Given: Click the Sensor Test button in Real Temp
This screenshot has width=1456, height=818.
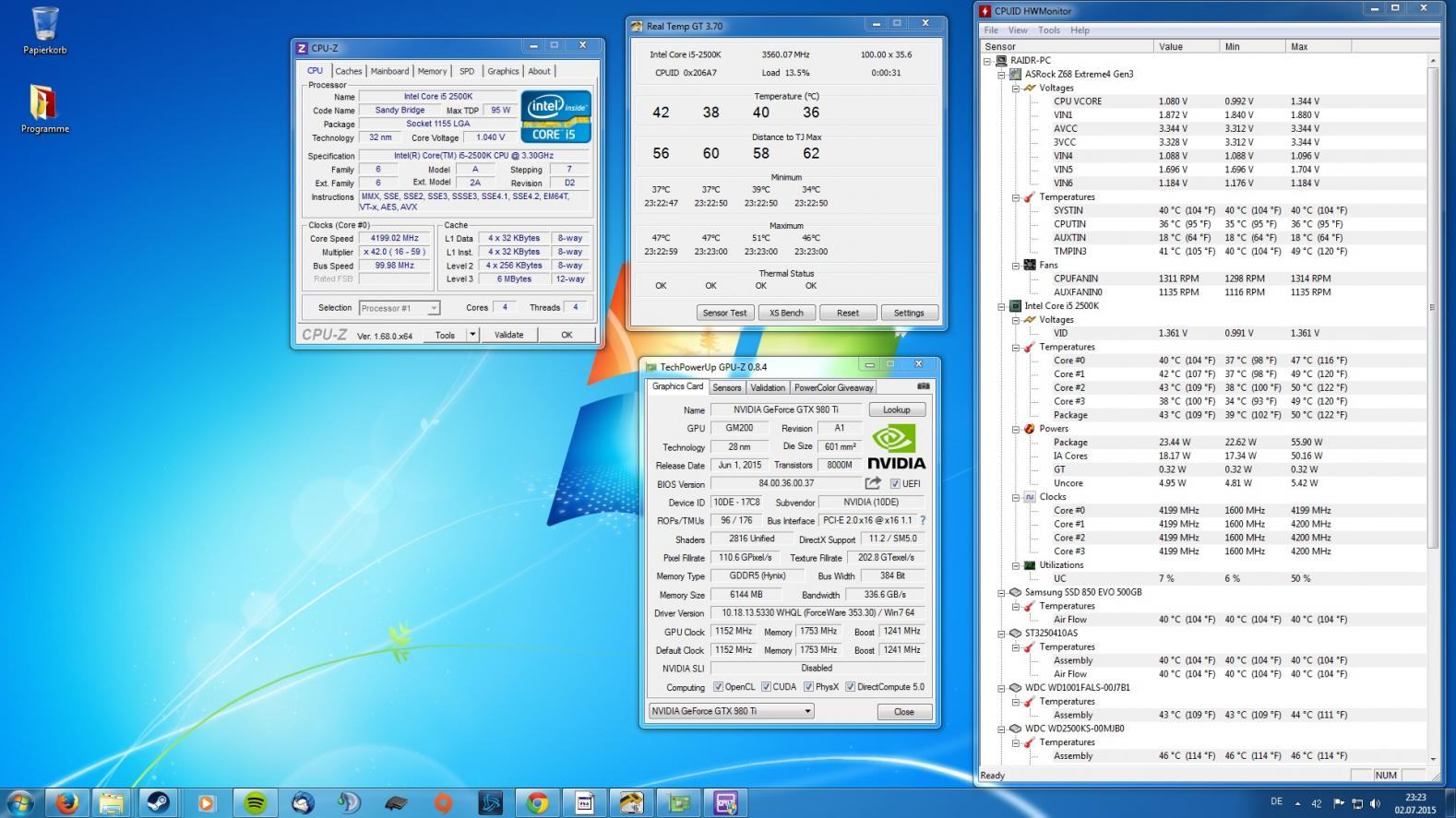Looking at the screenshot, I should [724, 313].
